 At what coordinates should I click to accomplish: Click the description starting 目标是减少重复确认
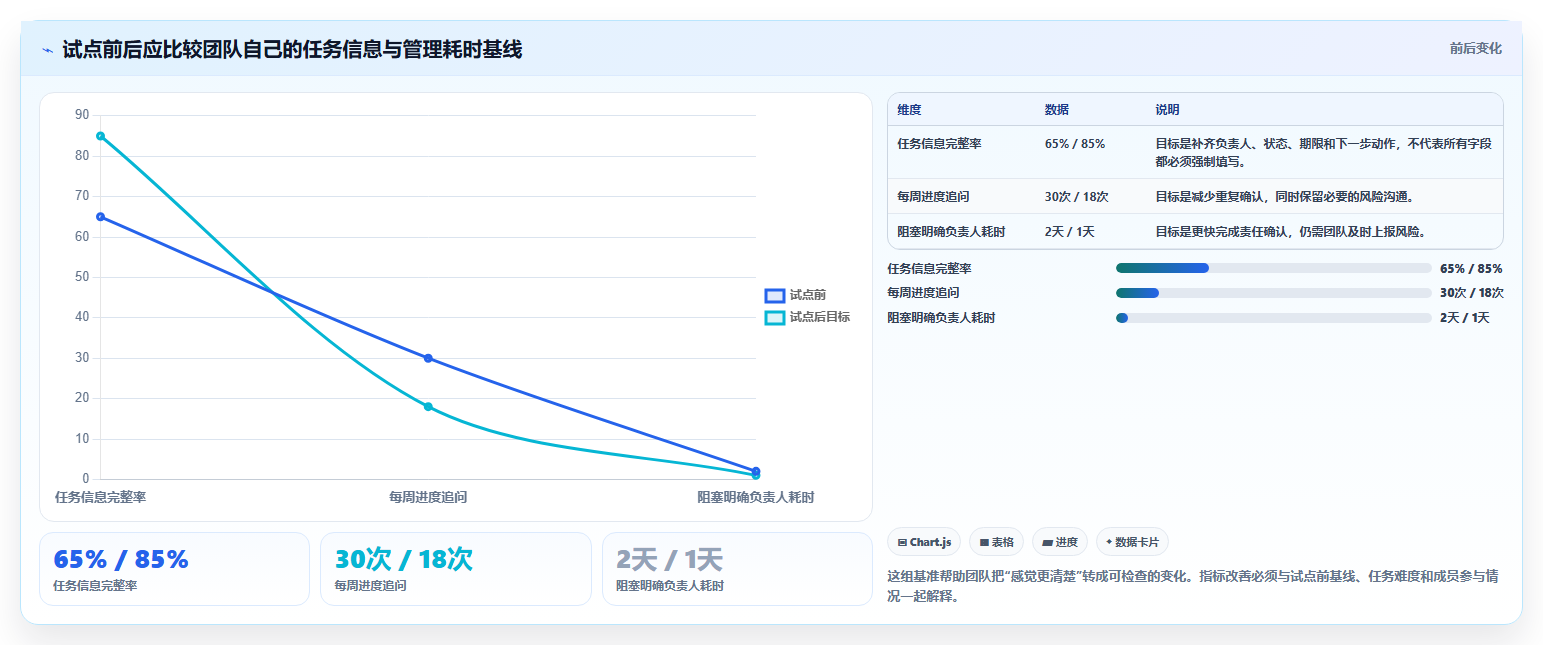point(1285,197)
